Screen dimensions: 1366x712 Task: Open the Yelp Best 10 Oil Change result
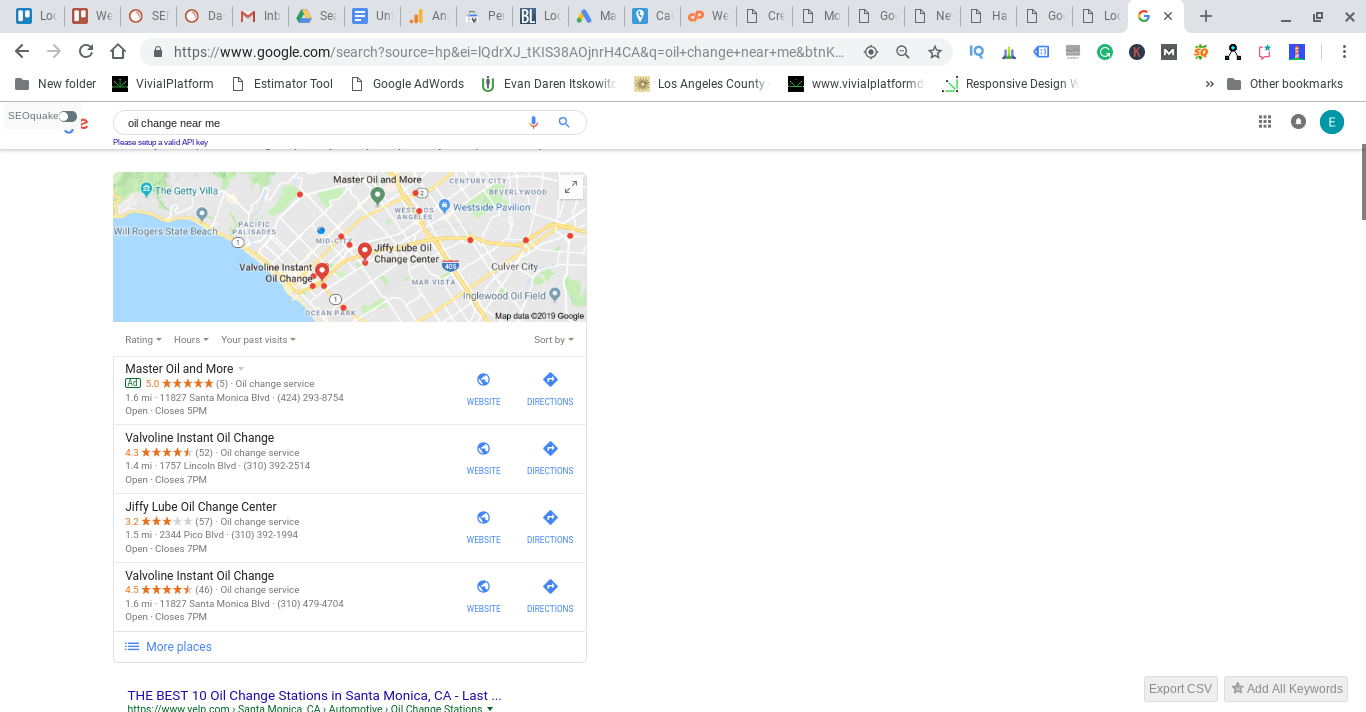tap(315, 695)
